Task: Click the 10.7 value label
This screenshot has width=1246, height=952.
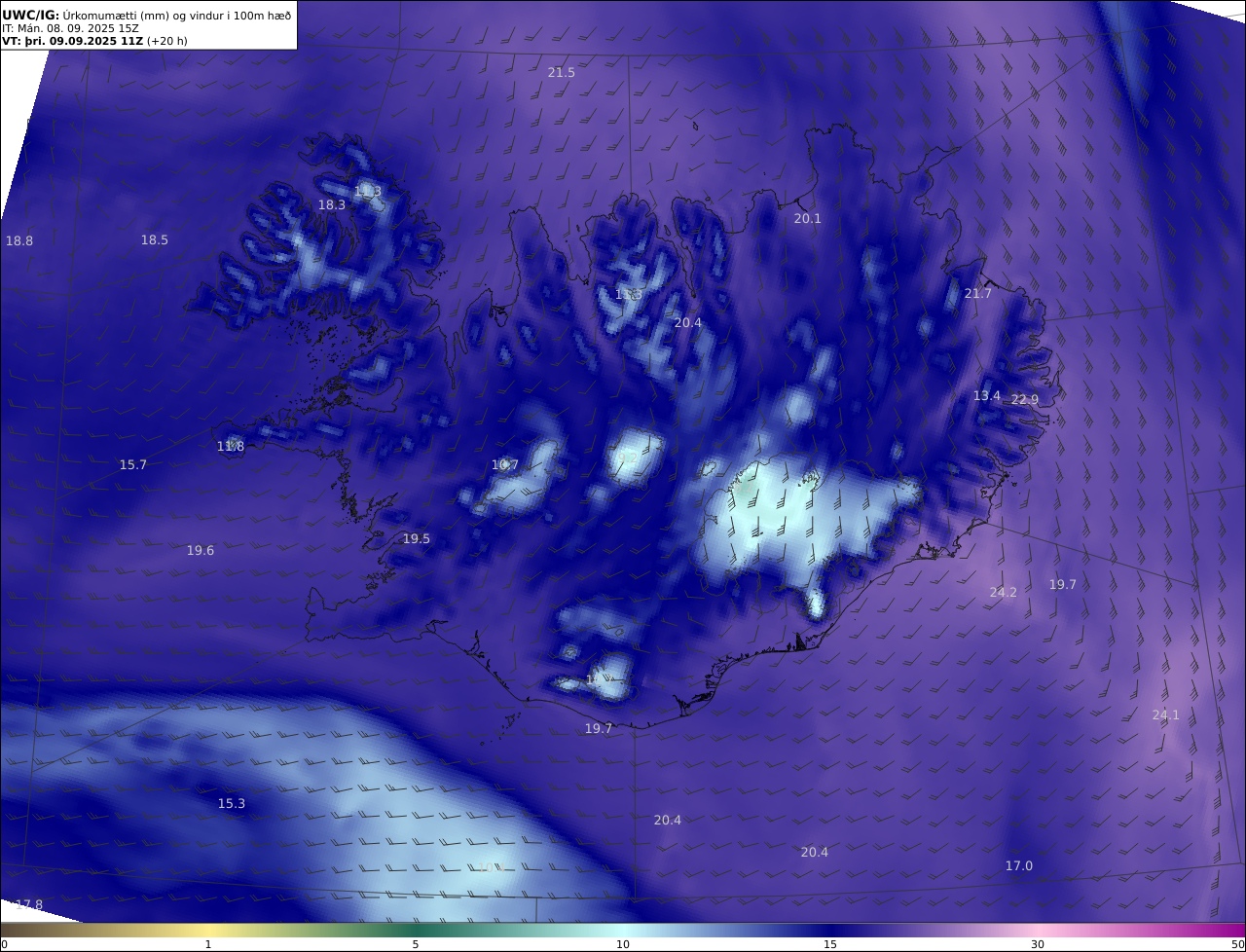Action: coord(505,465)
